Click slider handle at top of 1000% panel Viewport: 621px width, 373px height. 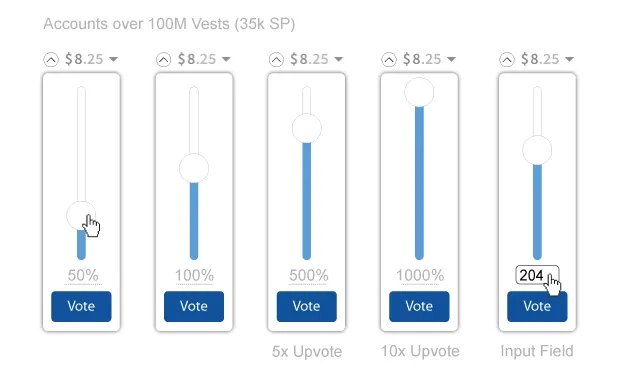click(x=419, y=92)
